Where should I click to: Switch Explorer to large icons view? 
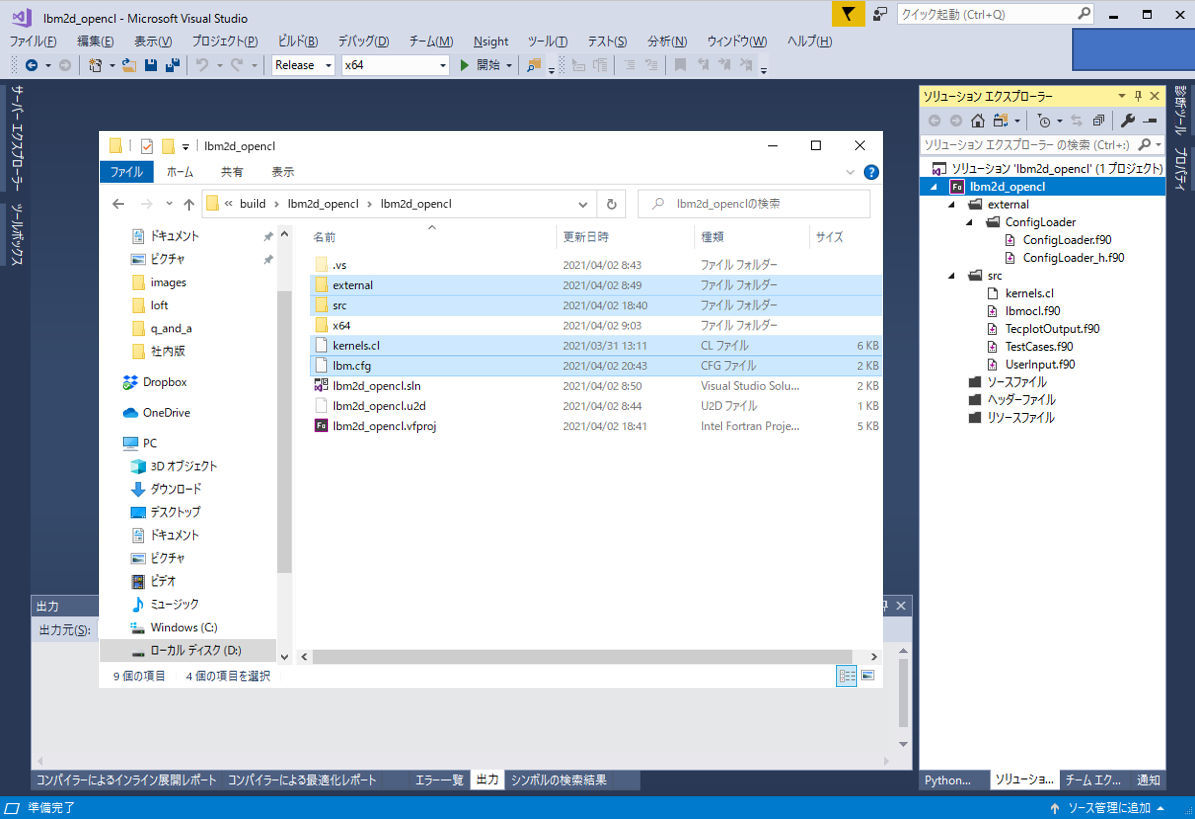click(867, 676)
